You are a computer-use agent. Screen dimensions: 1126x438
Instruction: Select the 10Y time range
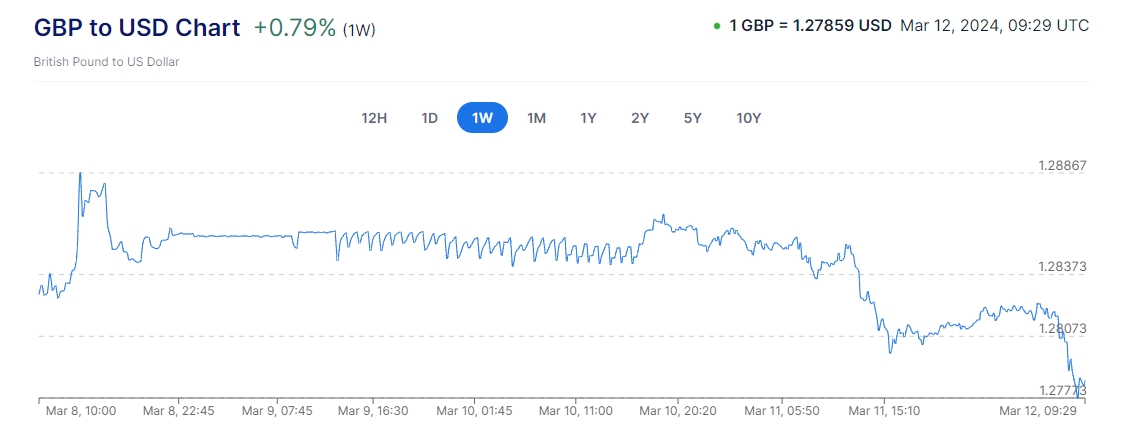coord(749,118)
